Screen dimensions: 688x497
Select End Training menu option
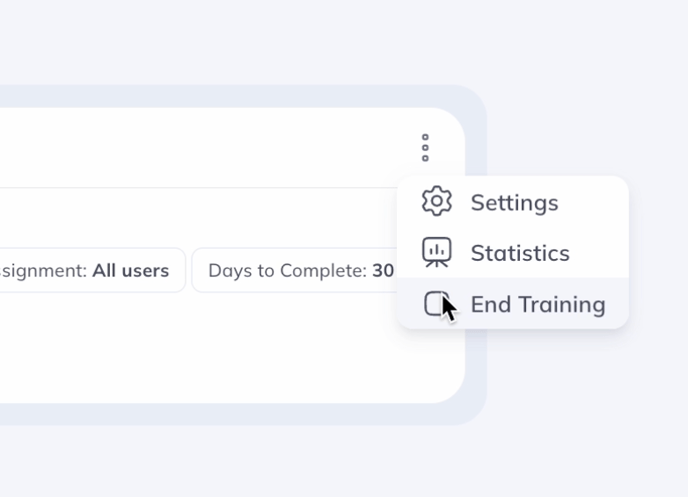[512, 304]
